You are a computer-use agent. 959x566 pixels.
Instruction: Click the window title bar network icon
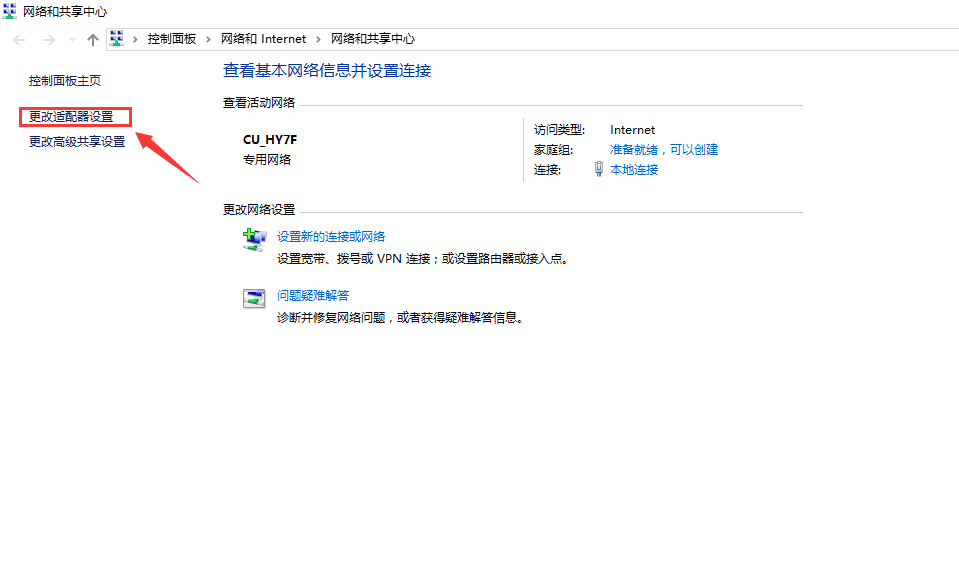click(x=9, y=10)
